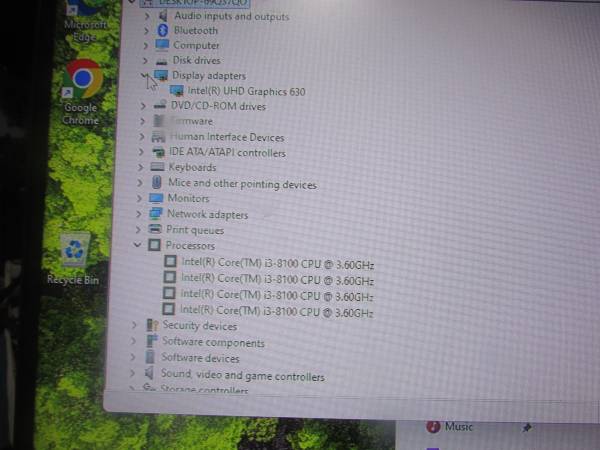Click the Print queues printer icon
This screenshot has height=450, width=600.
tap(155, 229)
